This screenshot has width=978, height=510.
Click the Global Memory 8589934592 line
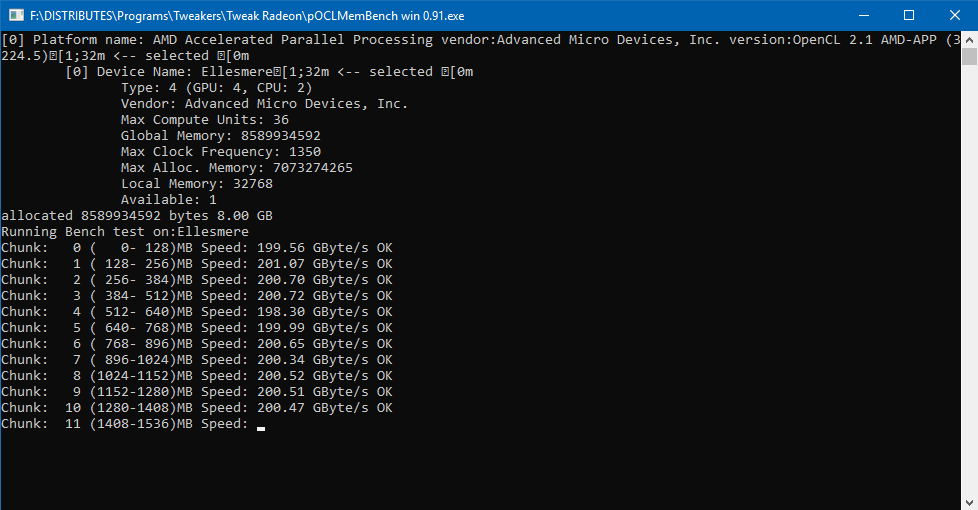[x=220, y=136]
